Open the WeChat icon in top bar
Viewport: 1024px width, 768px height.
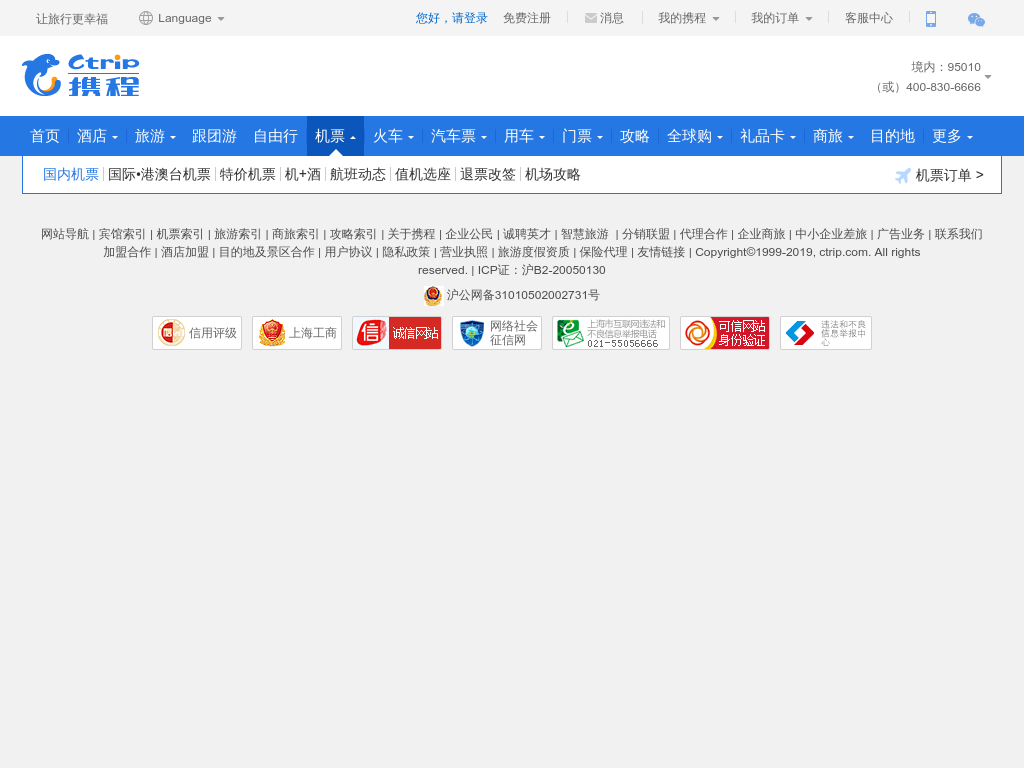[976, 20]
